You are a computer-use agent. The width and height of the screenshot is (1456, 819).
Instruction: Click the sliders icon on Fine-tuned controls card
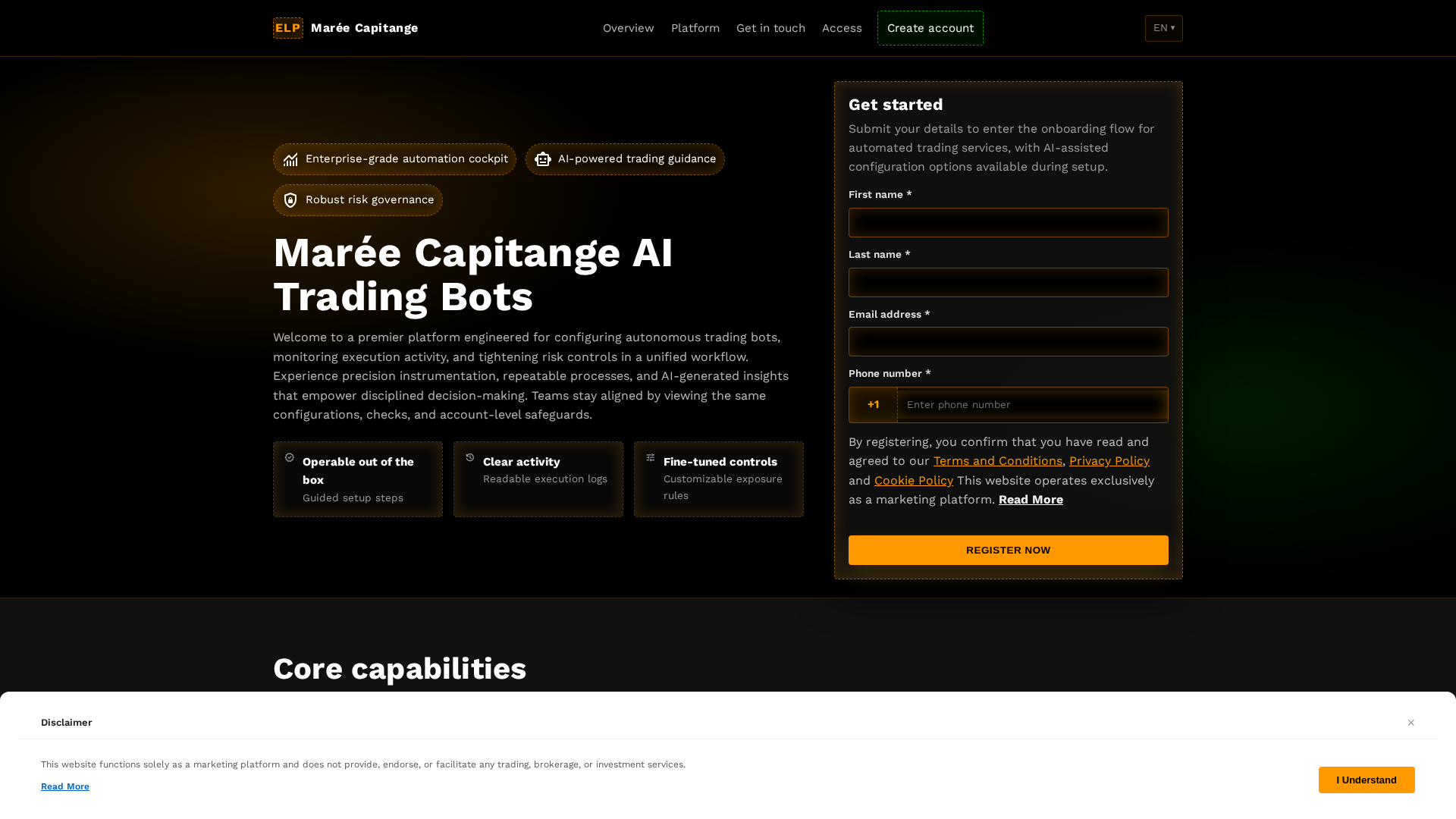coord(651,457)
